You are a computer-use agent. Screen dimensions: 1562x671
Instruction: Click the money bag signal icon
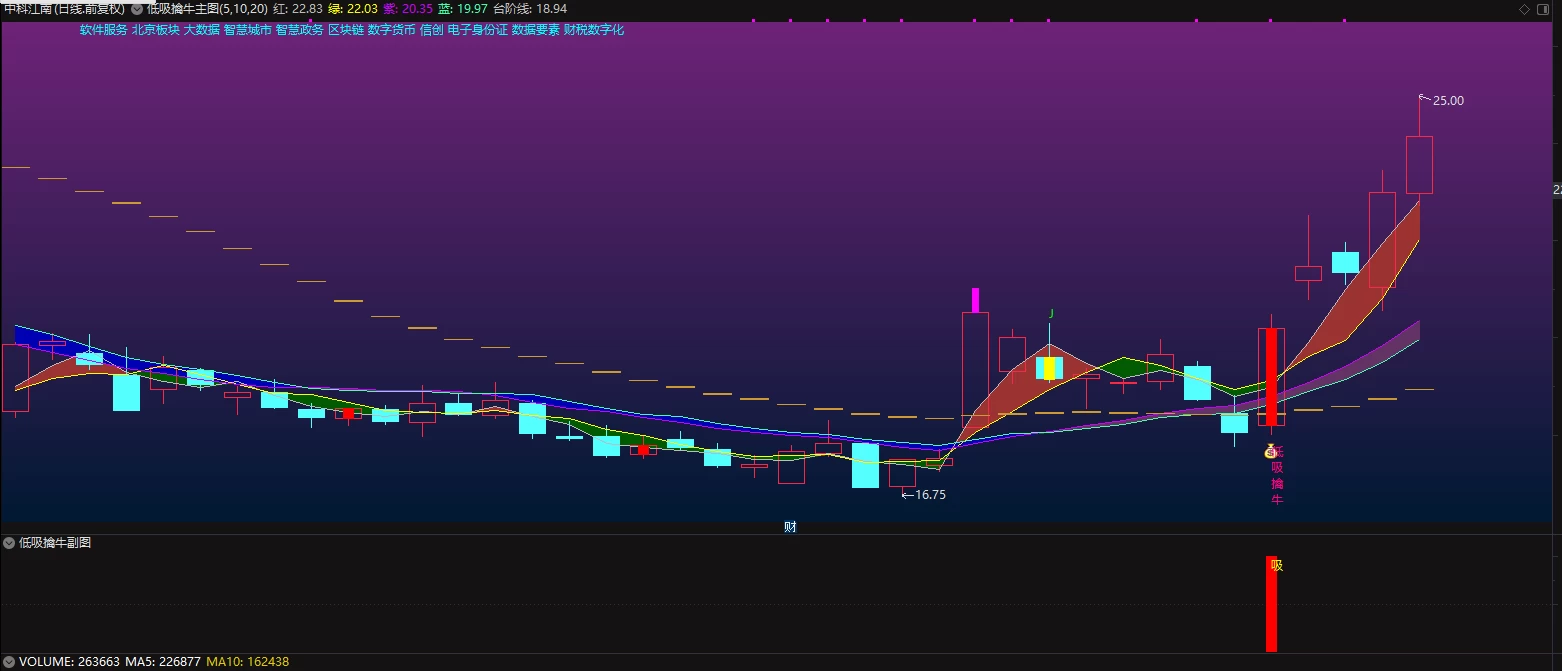[x=1270, y=451]
